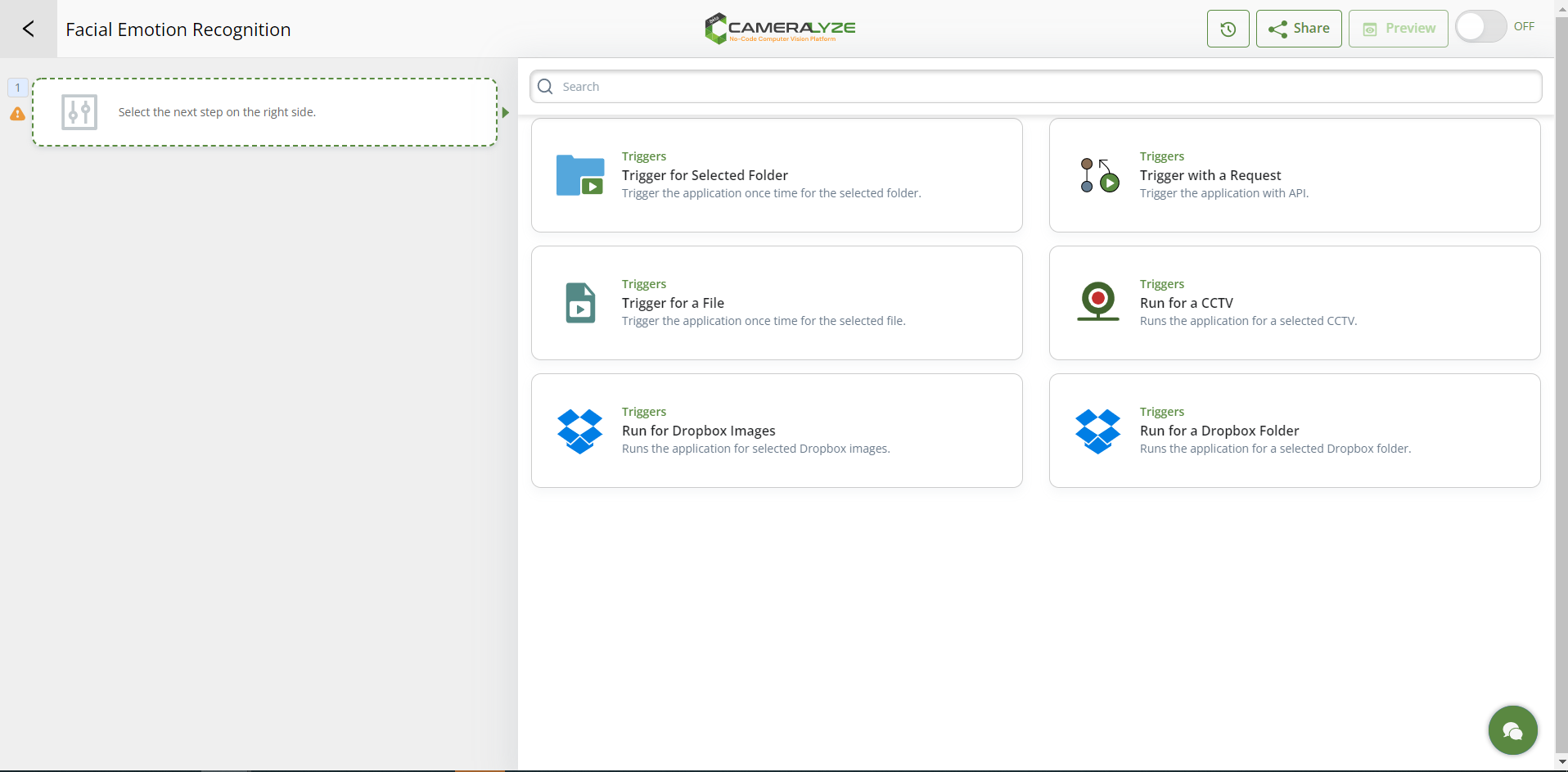Click the request flow icon for API trigger
The image size is (1568, 772).
1099,175
